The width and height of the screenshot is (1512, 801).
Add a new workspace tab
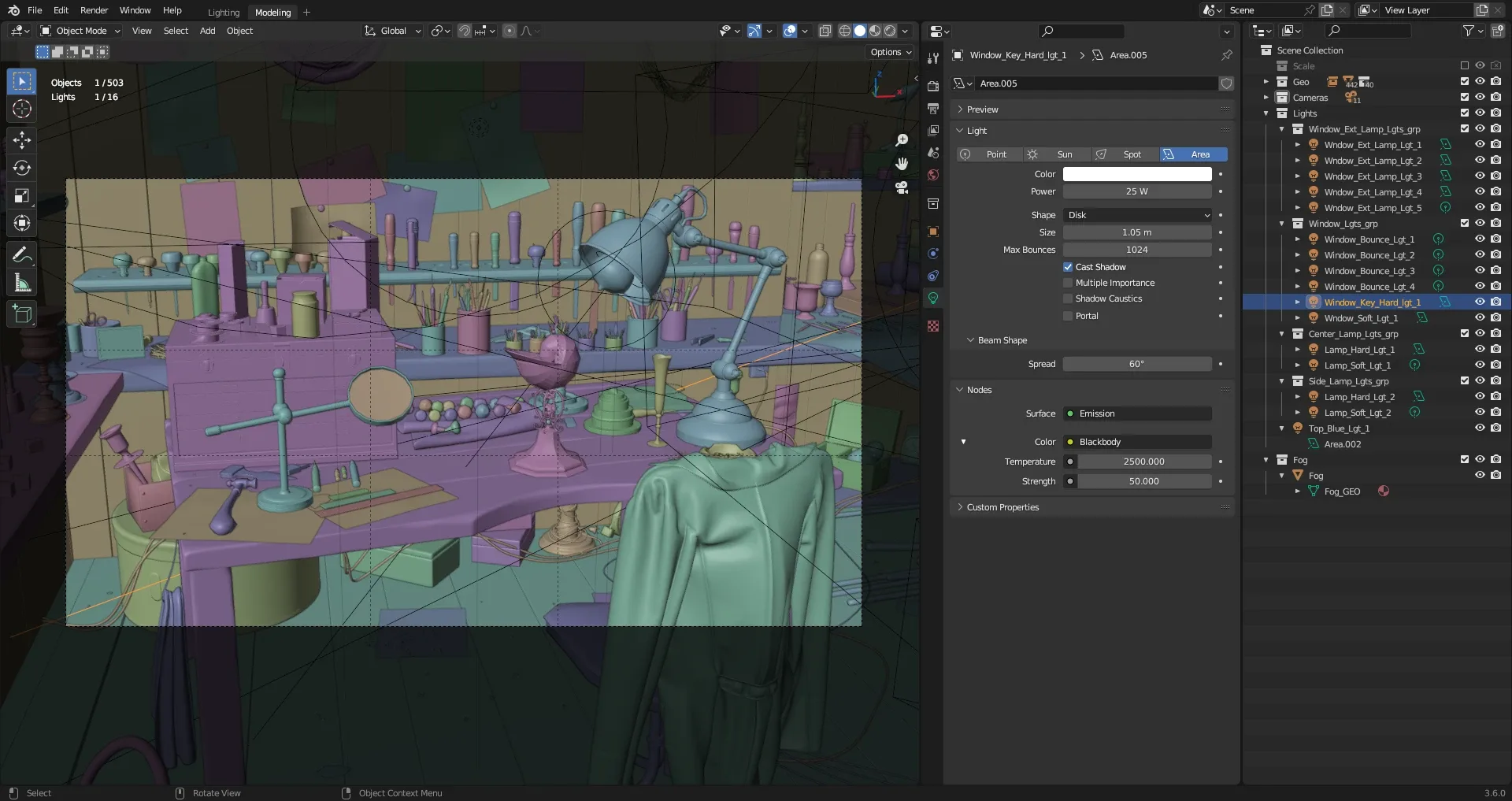coord(306,12)
